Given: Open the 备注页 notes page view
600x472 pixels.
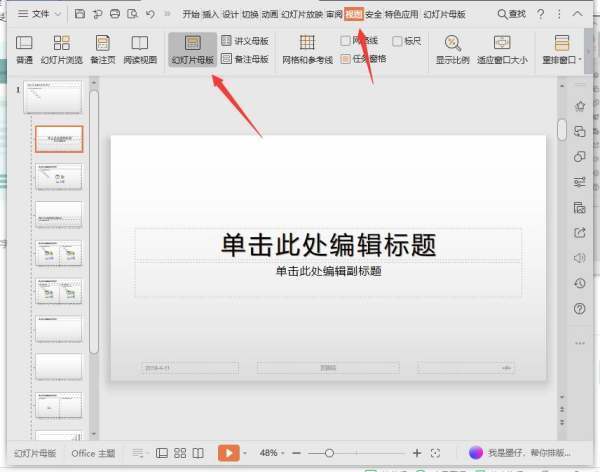Looking at the screenshot, I should pos(102,48).
